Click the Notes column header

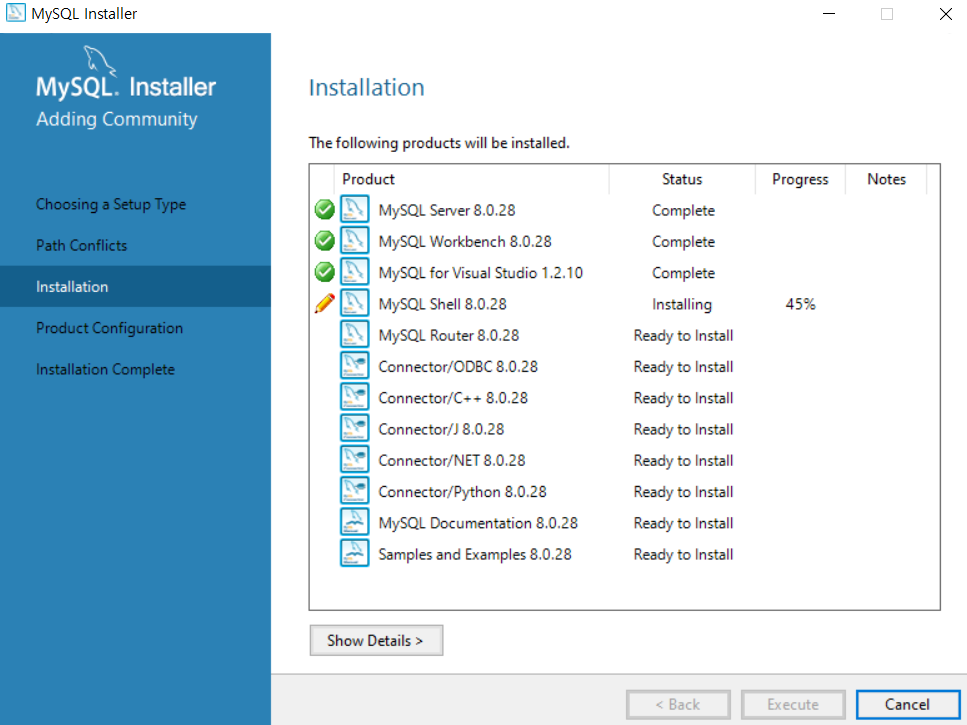(x=886, y=179)
